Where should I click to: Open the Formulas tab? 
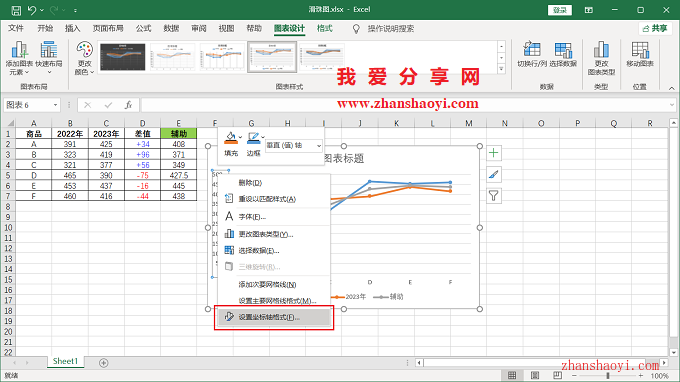[x=143, y=29]
